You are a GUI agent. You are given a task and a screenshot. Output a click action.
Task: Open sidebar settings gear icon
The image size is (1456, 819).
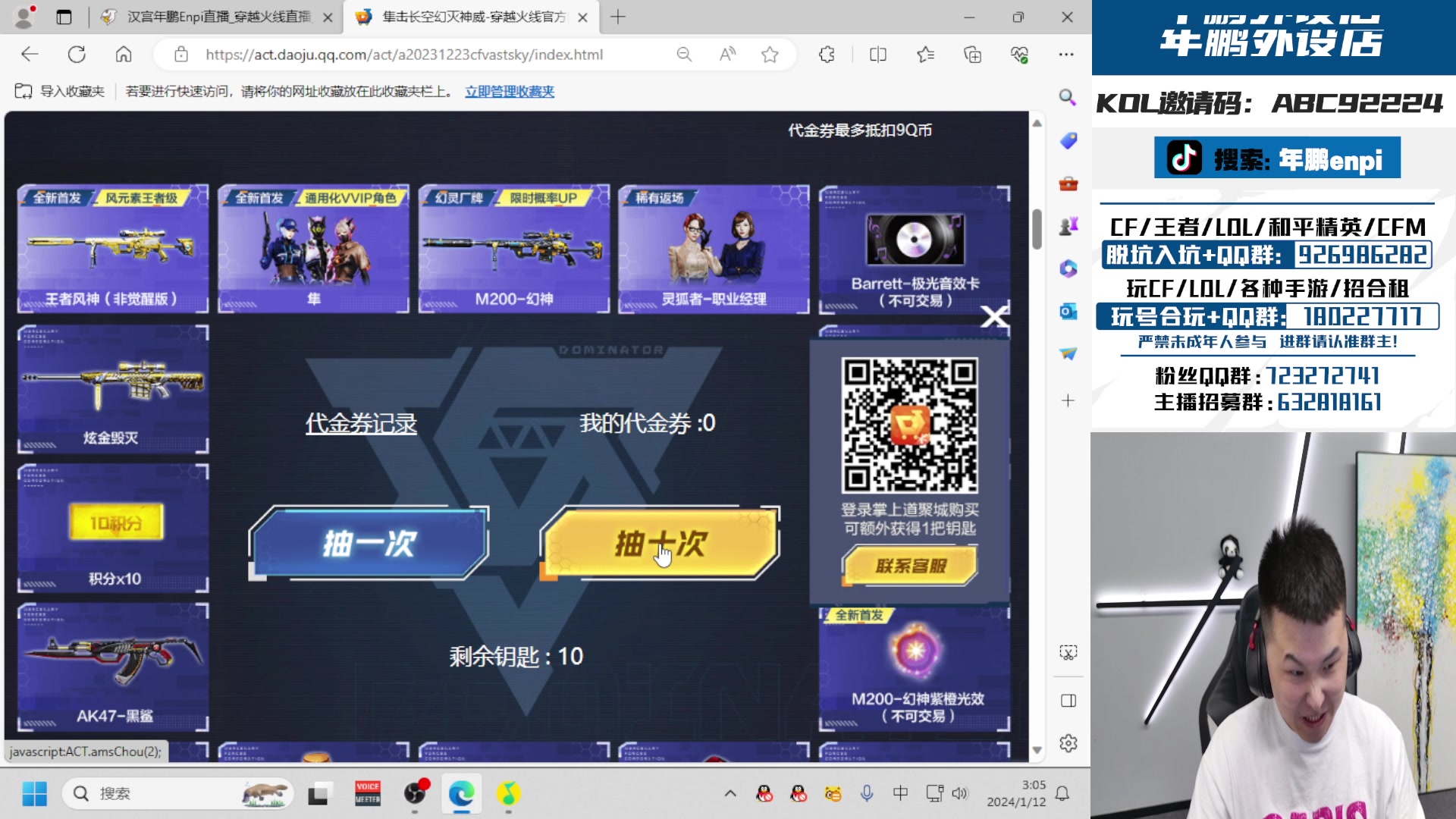coord(1068,743)
